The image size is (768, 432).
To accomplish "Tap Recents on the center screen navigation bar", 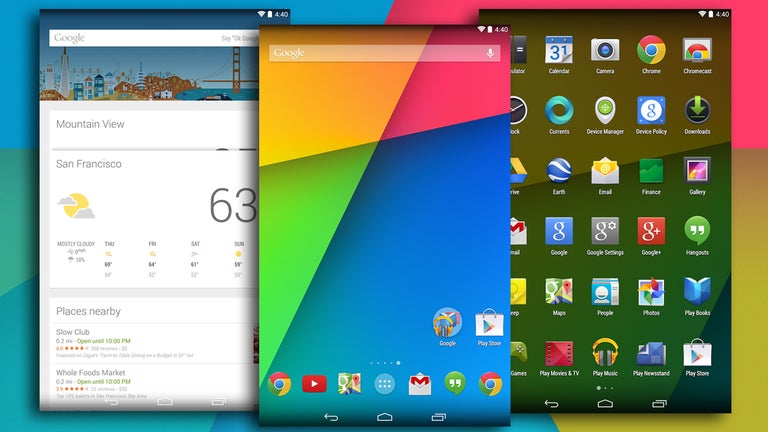I will tap(438, 417).
